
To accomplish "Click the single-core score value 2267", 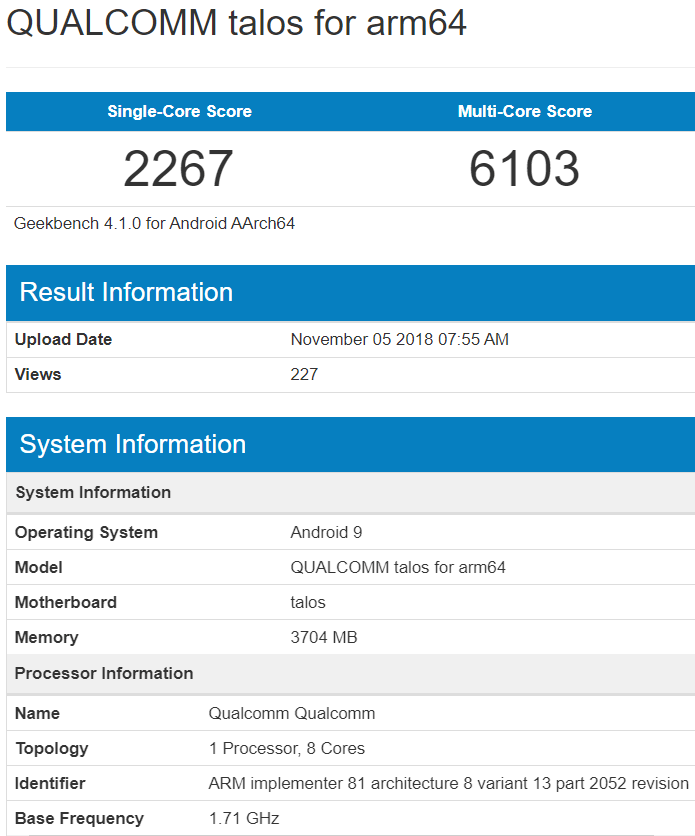I will click(179, 168).
